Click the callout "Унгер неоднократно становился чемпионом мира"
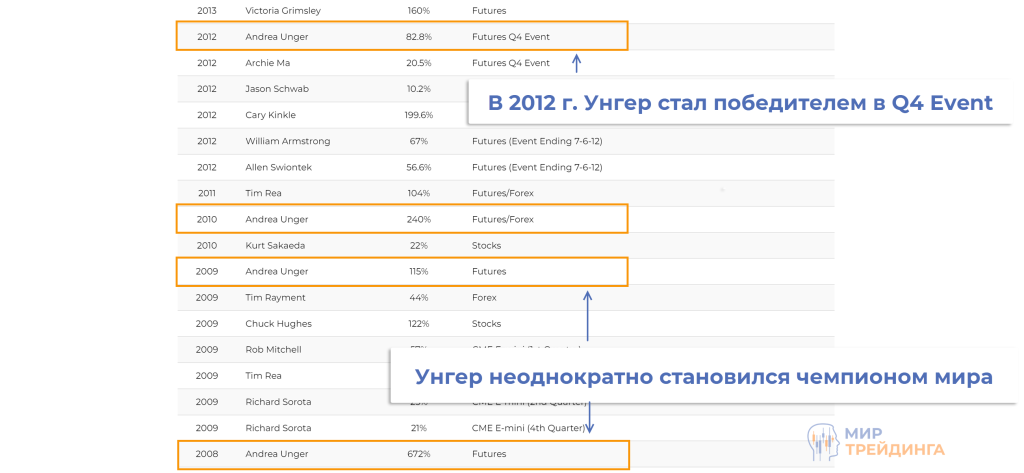 click(704, 376)
